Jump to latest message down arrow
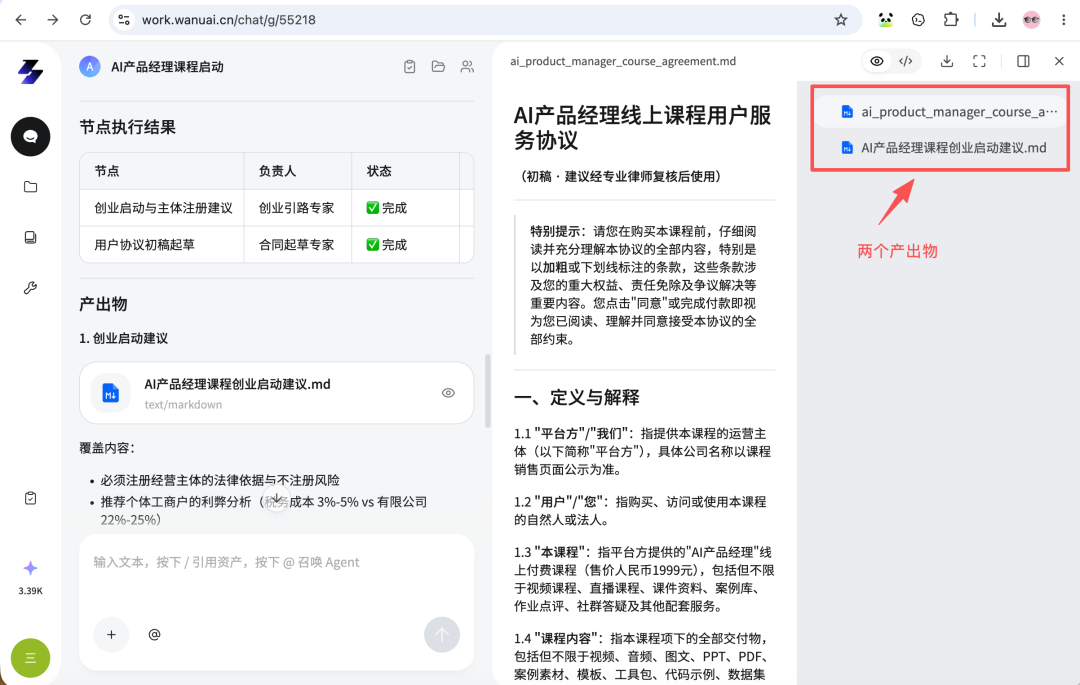1080x685 pixels. 277,500
